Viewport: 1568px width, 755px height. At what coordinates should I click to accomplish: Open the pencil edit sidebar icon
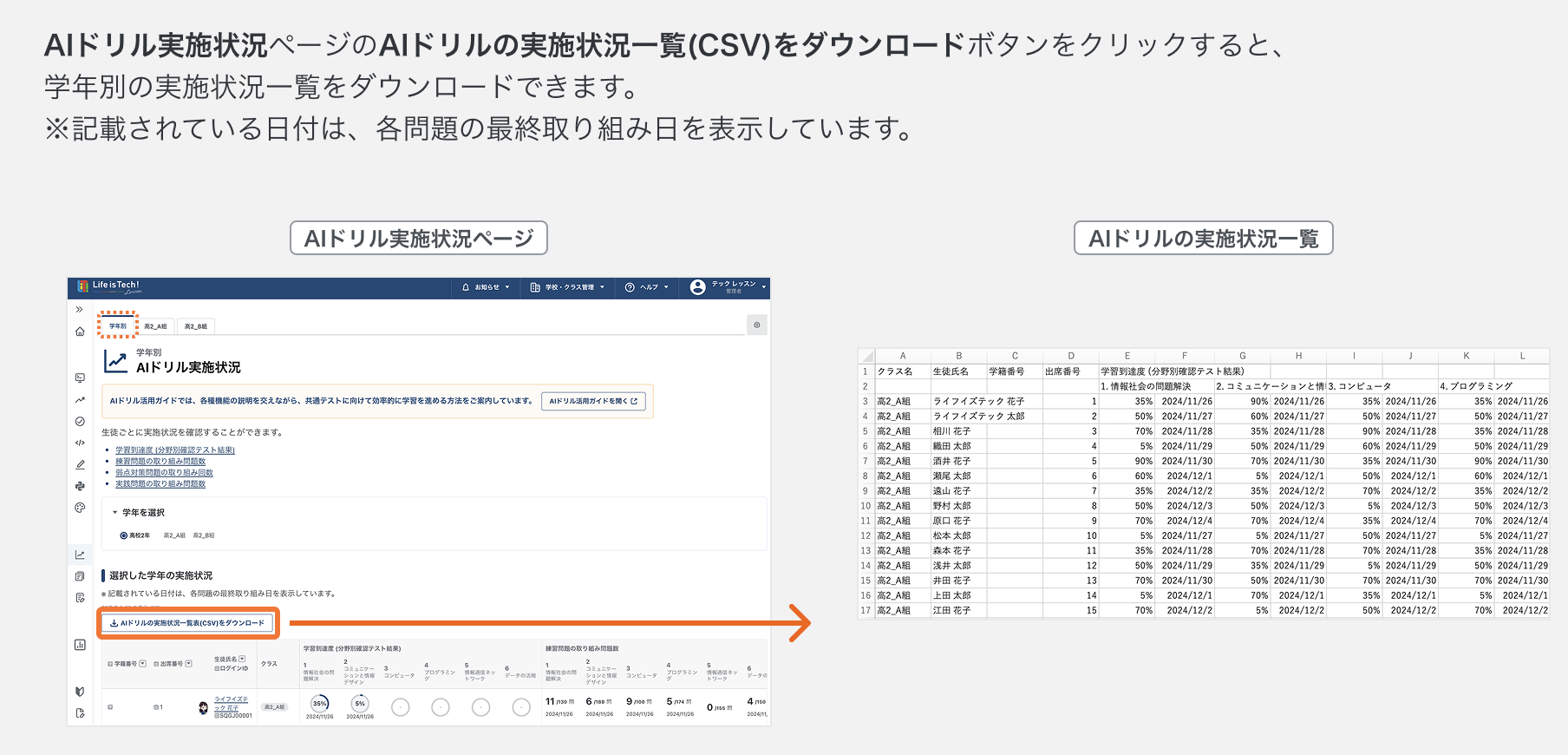pyautogui.click(x=80, y=464)
